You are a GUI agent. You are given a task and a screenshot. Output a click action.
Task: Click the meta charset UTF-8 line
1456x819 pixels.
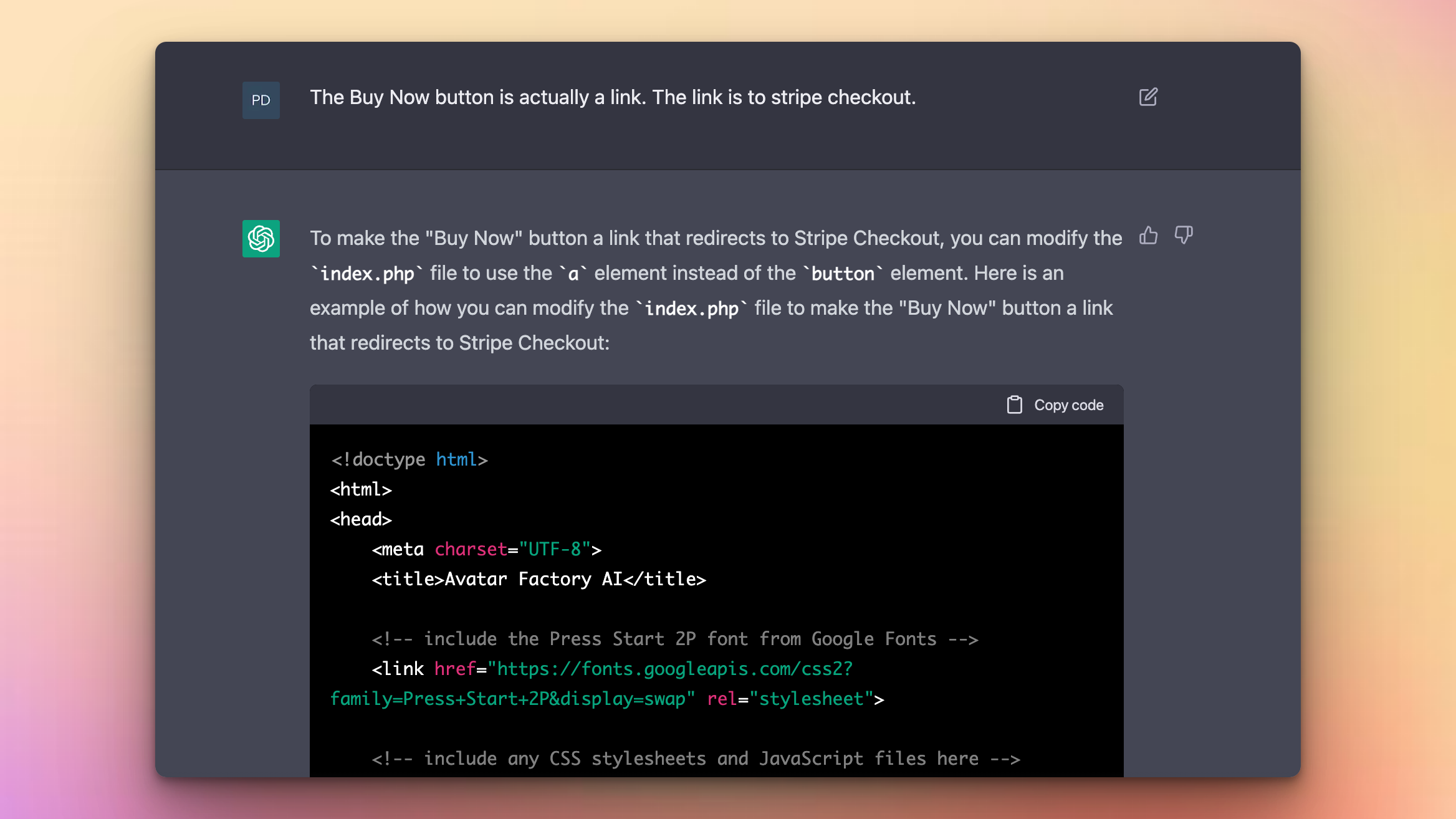pyautogui.click(x=486, y=549)
